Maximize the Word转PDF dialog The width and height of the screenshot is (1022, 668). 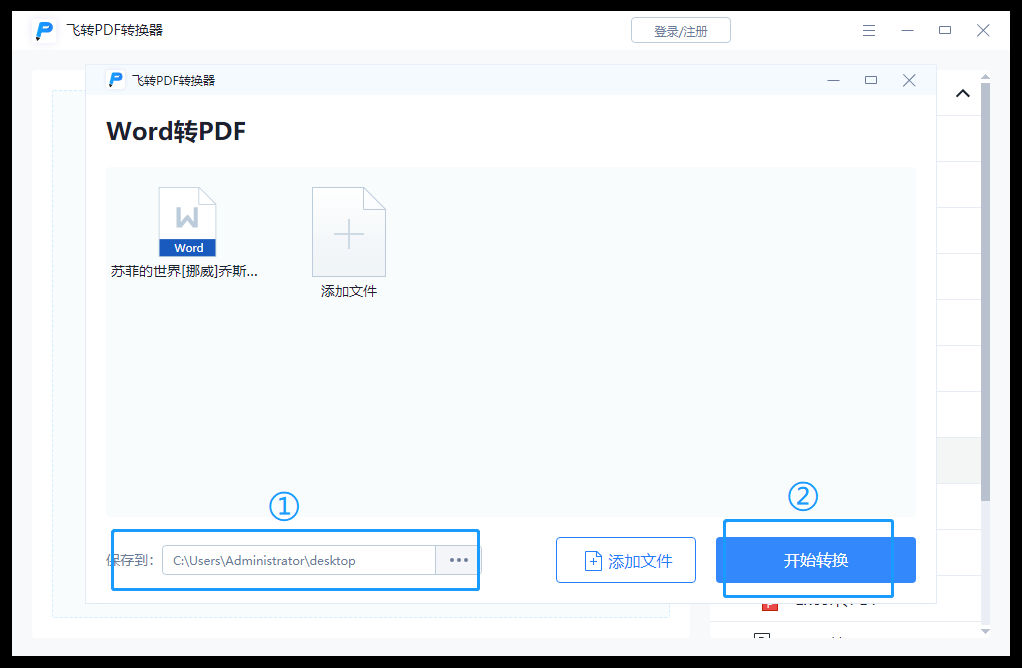tap(871, 80)
